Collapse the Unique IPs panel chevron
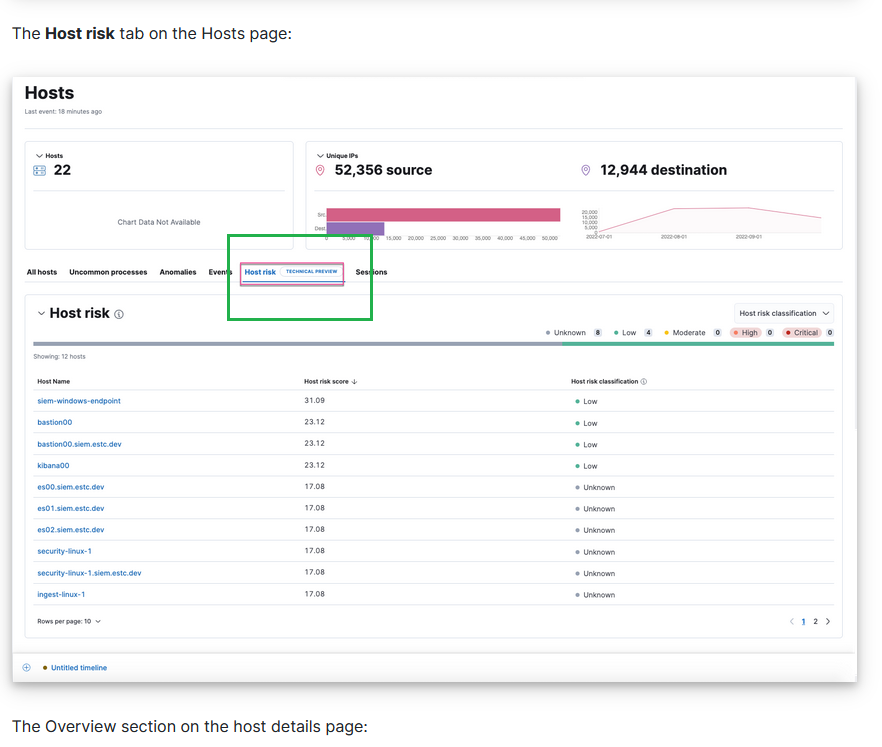882x747 pixels. tap(320, 156)
